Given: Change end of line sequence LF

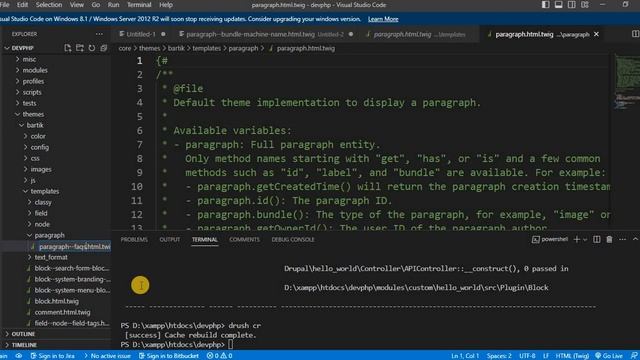Looking at the screenshot, I should (546, 356).
